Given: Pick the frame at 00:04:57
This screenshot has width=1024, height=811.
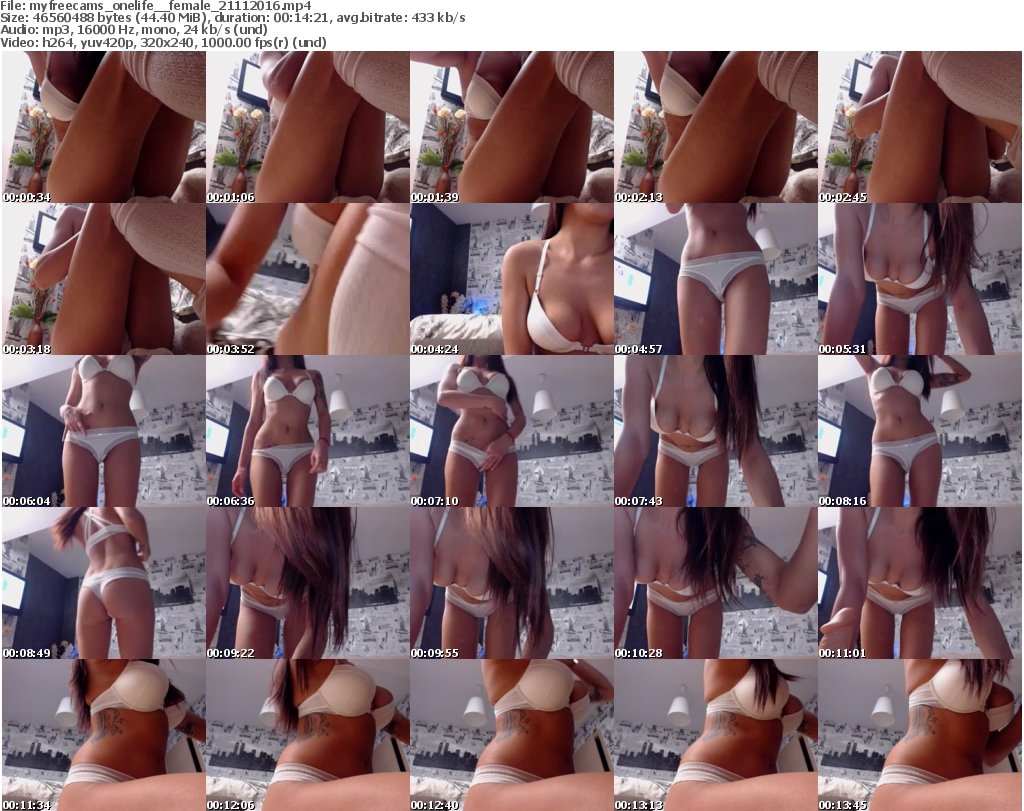Looking at the screenshot, I should tap(716, 279).
